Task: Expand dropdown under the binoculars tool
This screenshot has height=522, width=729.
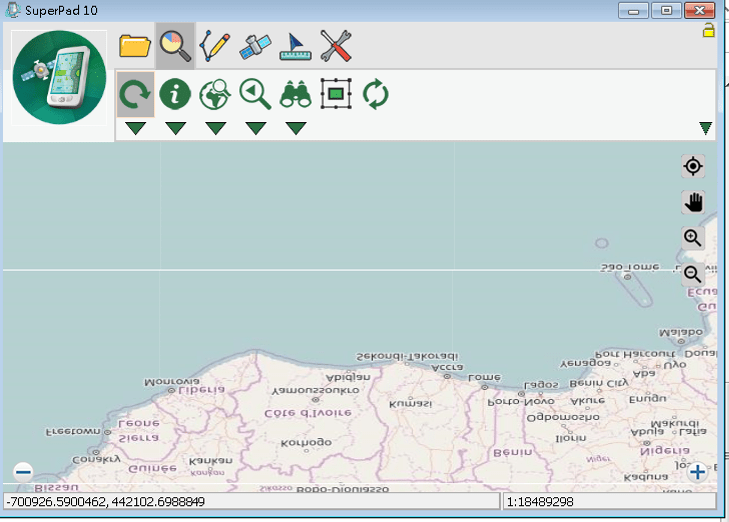Action: (296, 128)
